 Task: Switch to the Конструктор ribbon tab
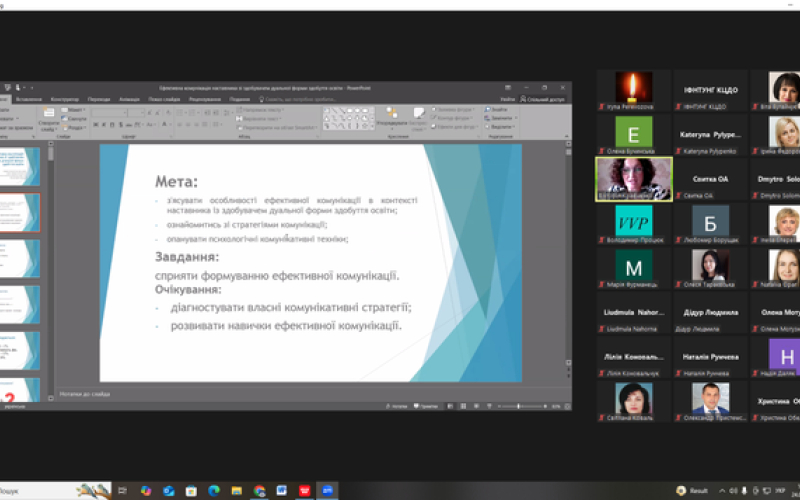[x=65, y=99]
